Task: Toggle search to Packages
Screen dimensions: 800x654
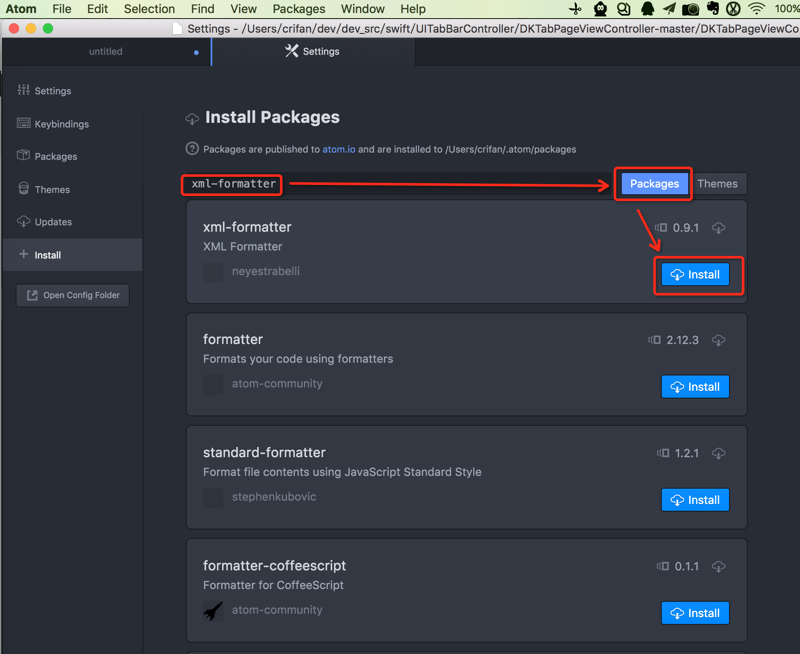Action: click(654, 184)
